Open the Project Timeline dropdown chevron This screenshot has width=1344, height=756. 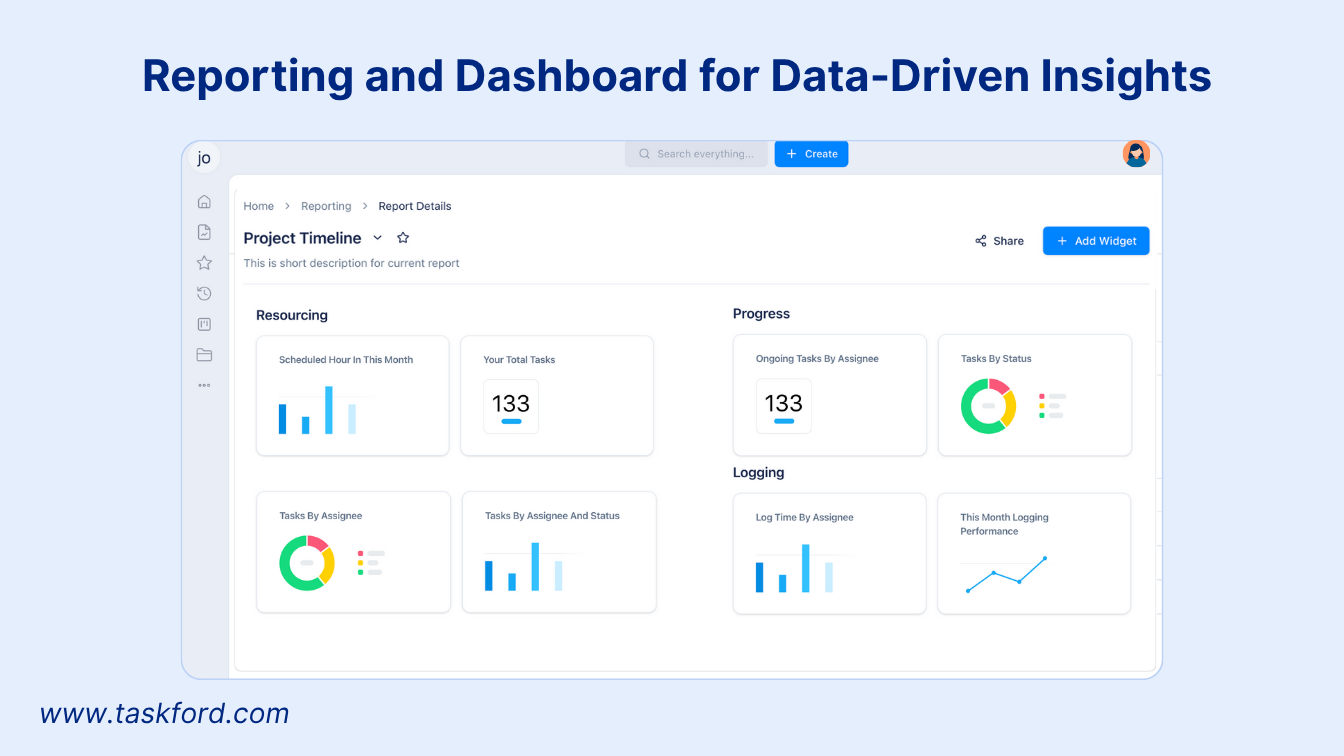point(377,238)
